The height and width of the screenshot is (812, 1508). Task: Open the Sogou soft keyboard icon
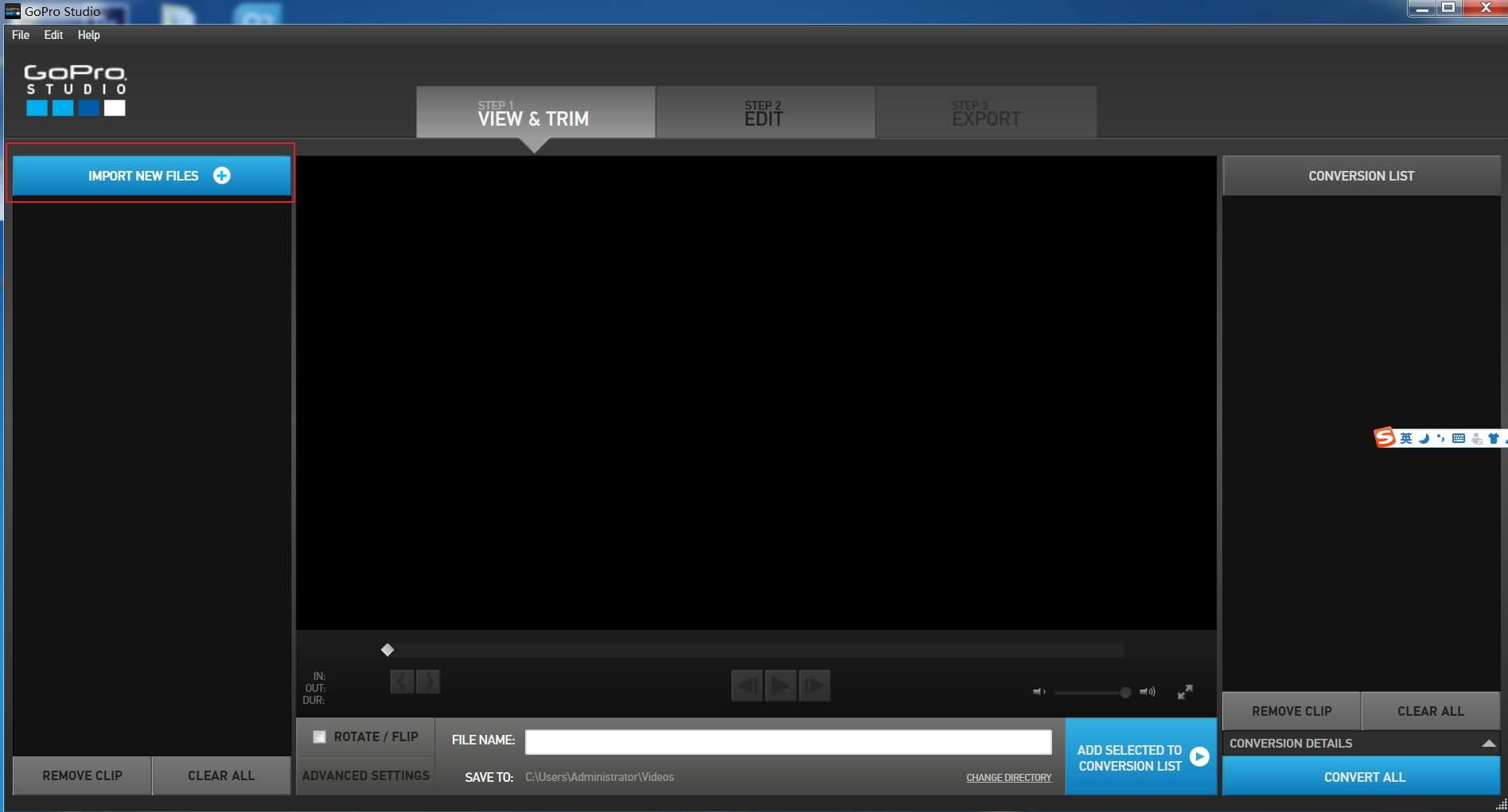pyautogui.click(x=1458, y=438)
